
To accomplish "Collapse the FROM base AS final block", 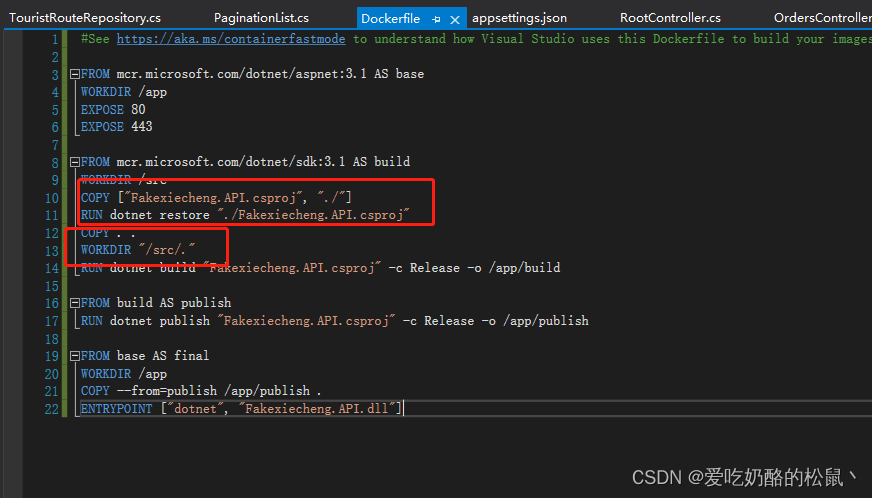I will coord(75,356).
